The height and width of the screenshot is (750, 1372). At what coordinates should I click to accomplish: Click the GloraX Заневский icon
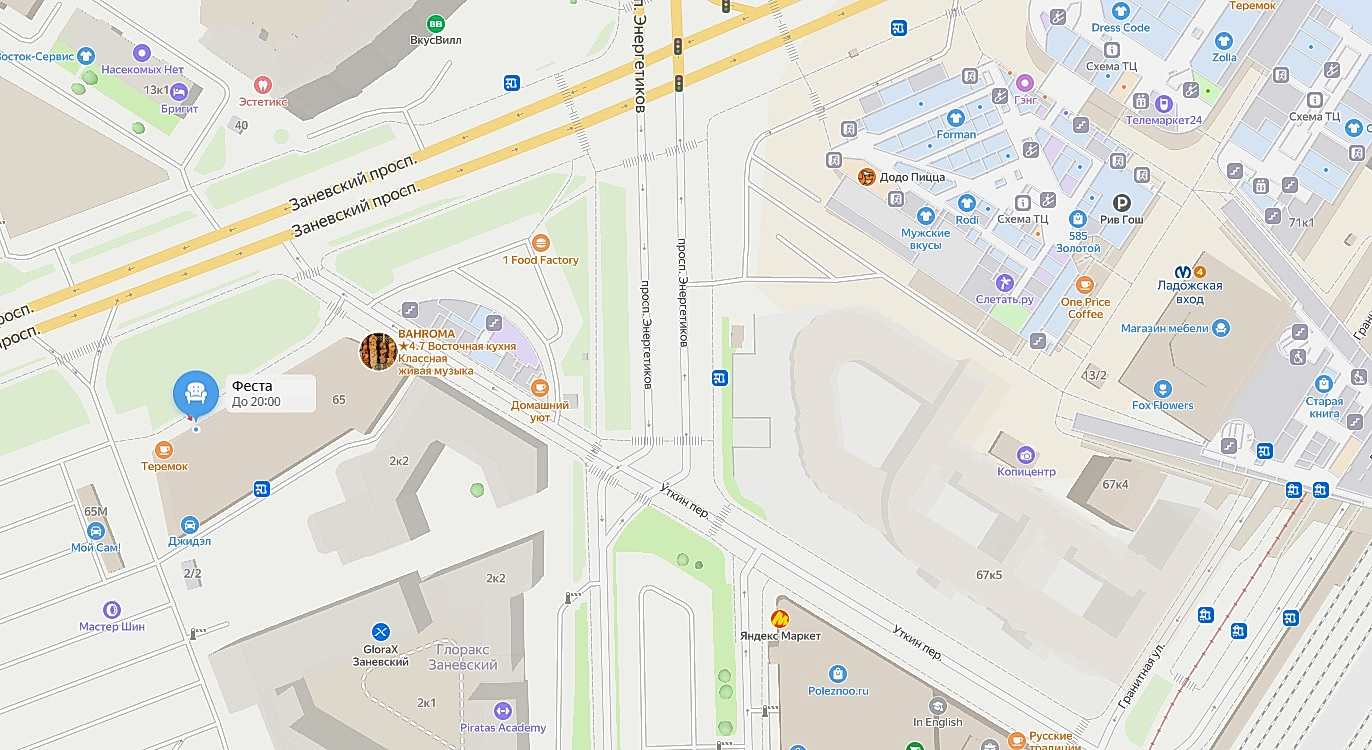(x=380, y=631)
